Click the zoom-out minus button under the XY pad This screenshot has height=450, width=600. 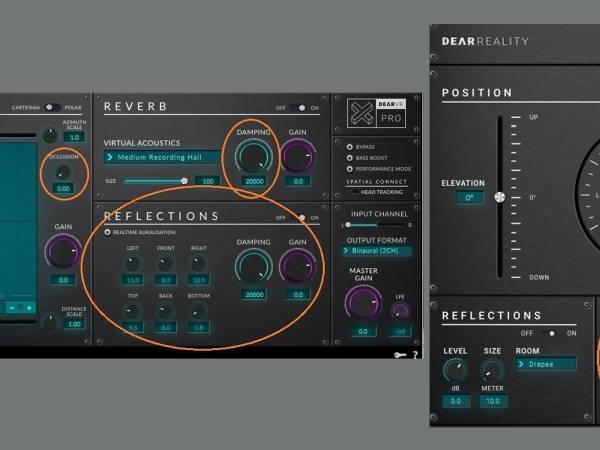click(x=12, y=308)
